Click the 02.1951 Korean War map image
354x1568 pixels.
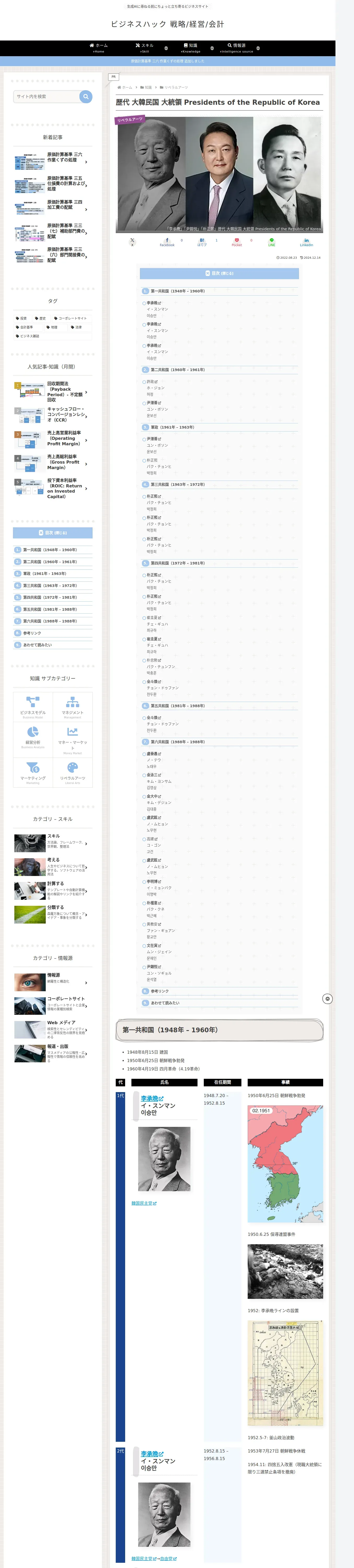285,1164
